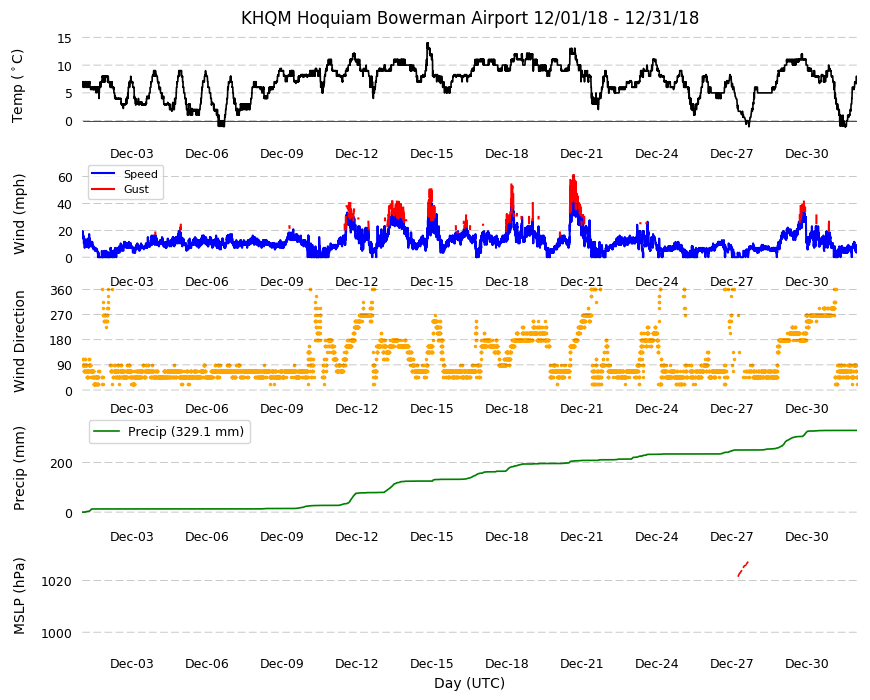Click the Precip (329.1 mm) legend label
This screenshot has height=700, width=870.
point(186,432)
